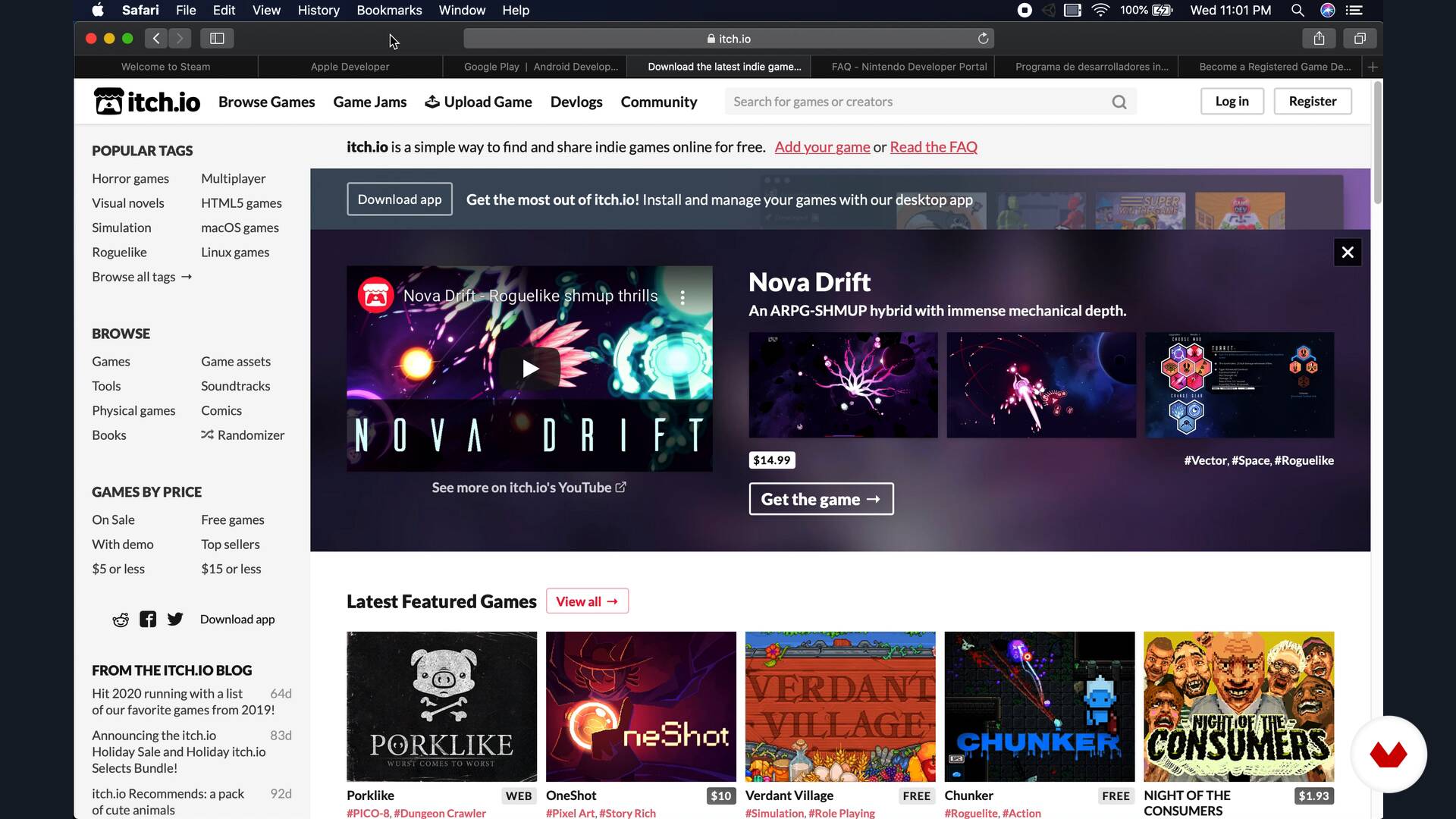Show all tabs overview button

click(x=1360, y=38)
